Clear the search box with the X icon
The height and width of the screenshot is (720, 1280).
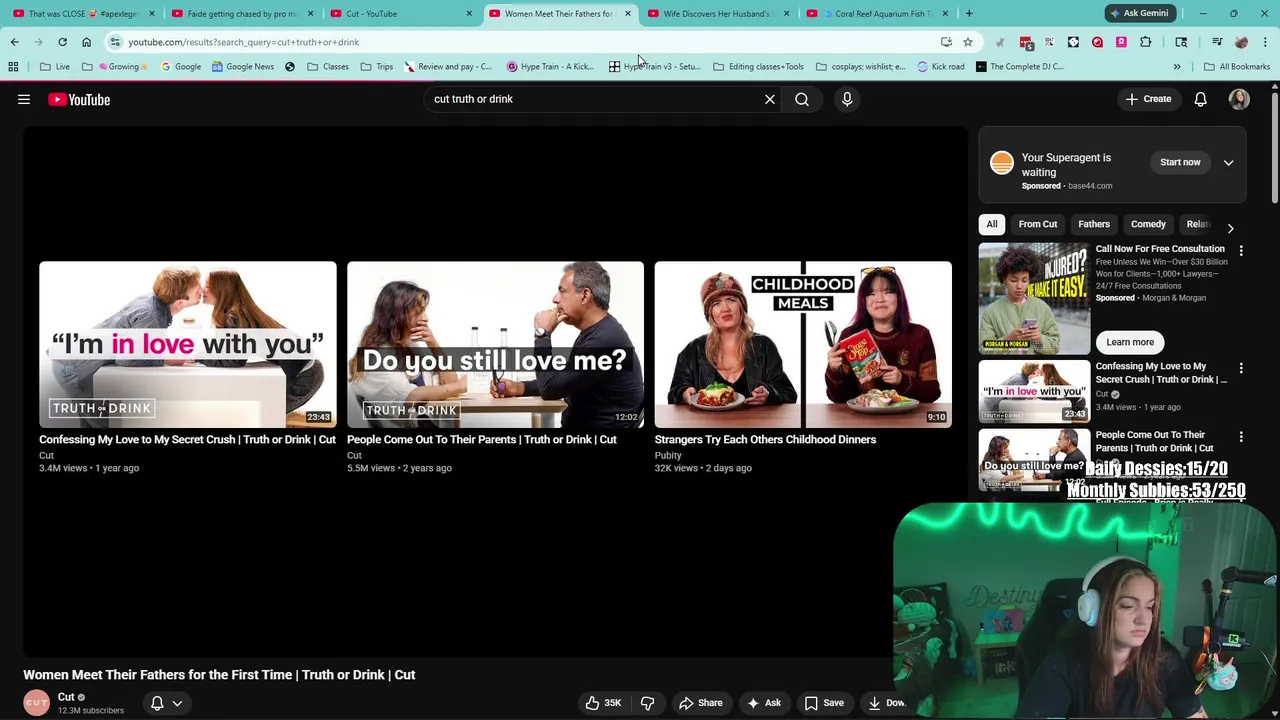click(770, 99)
